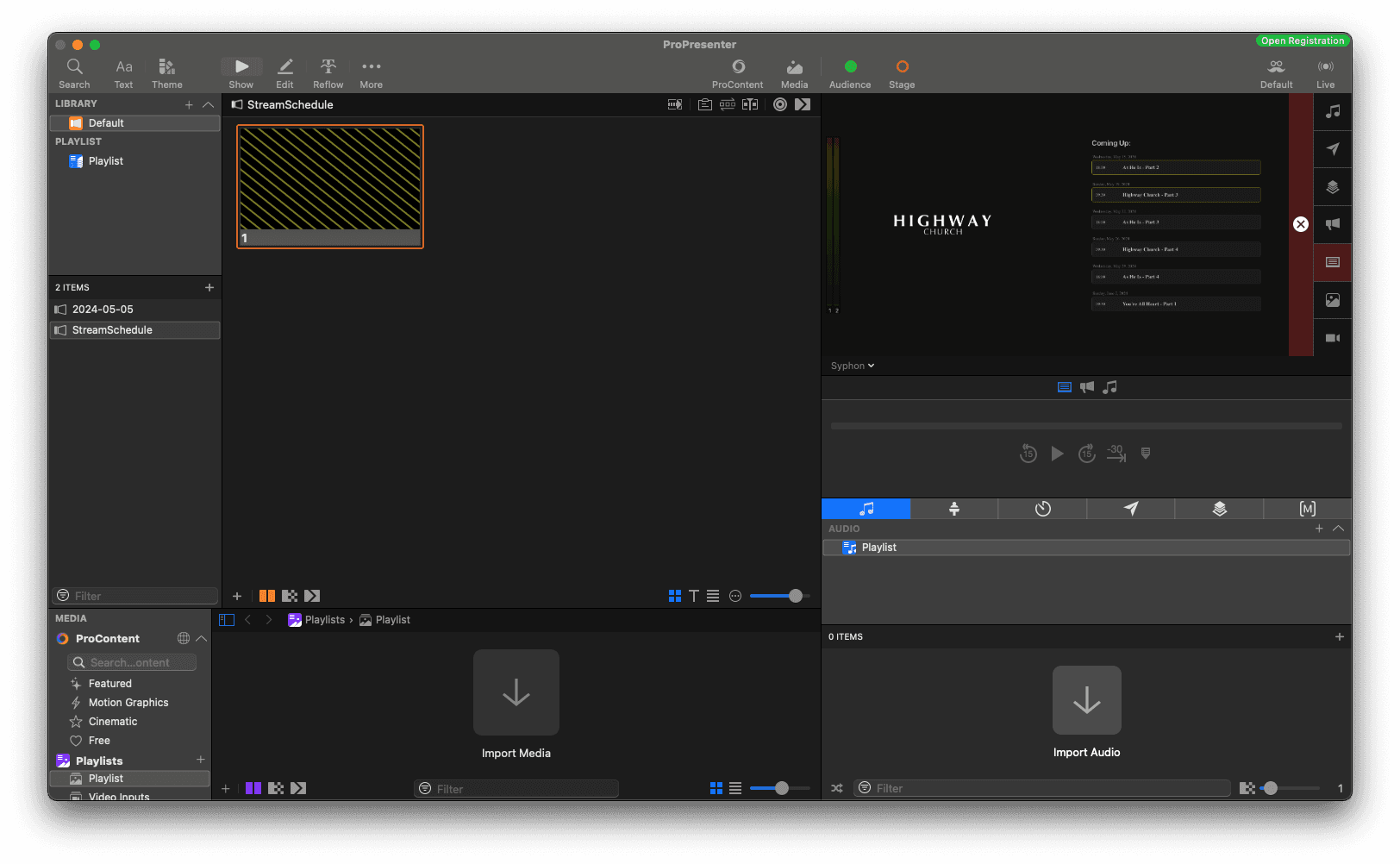Image resolution: width=1400 pixels, height=864 pixels.
Task: Clear slide layer in the preview sidebar
Action: (1333, 262)
